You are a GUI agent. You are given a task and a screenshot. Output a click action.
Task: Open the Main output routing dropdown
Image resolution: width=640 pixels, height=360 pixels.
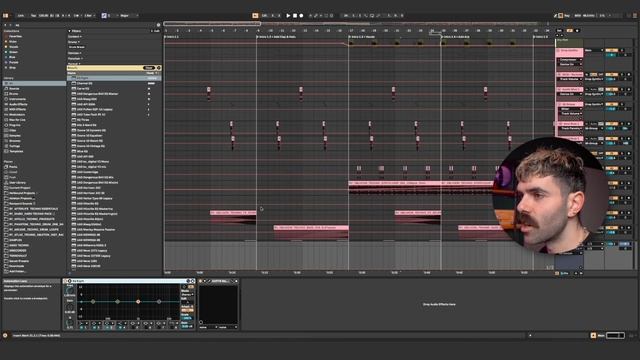594,50
